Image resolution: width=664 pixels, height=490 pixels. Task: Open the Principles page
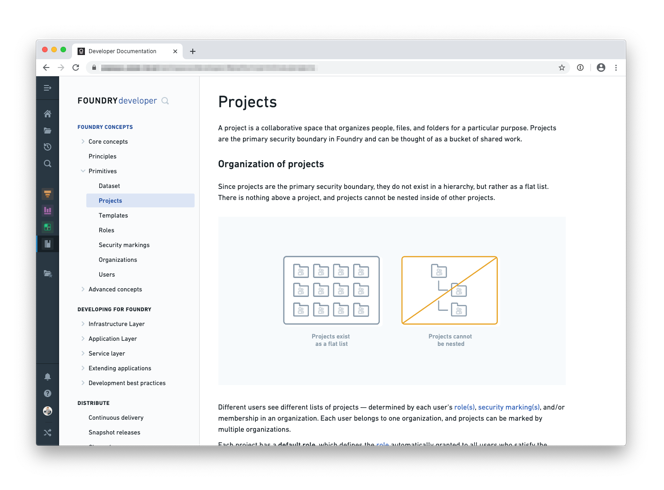[102, 156]
